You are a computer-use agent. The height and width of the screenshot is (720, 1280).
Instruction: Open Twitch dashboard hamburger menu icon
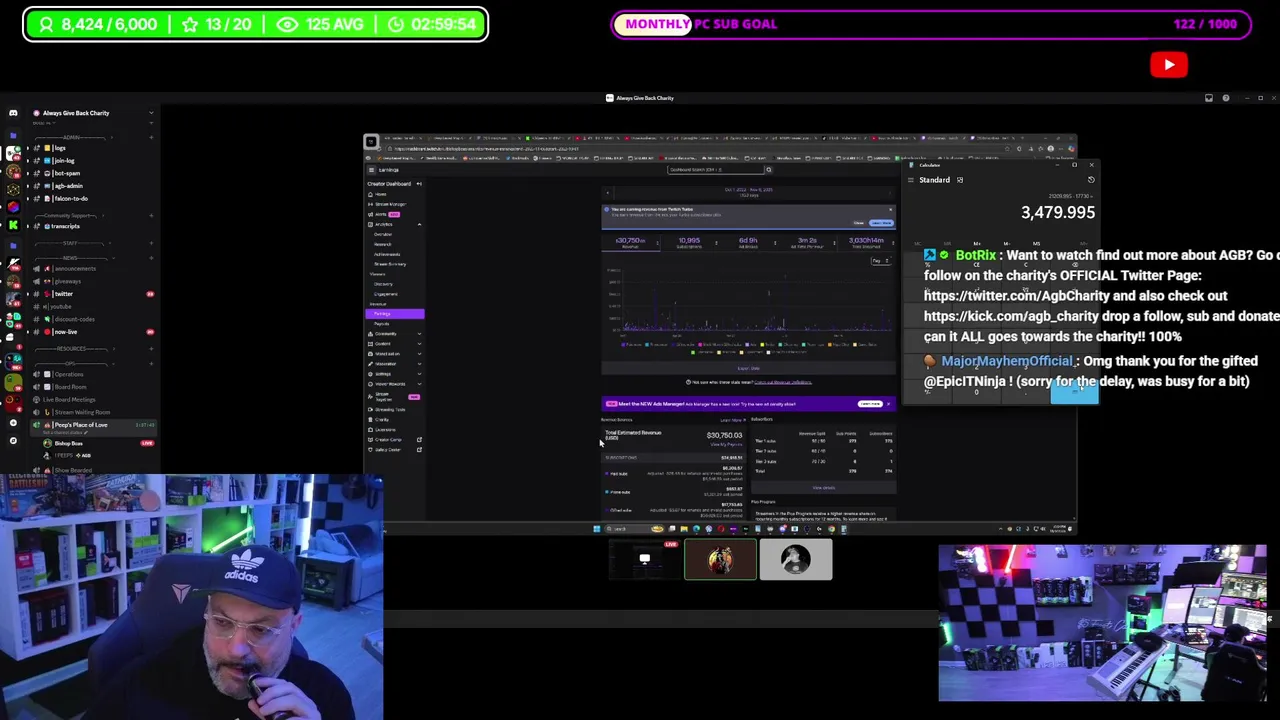tap(372, 170)
